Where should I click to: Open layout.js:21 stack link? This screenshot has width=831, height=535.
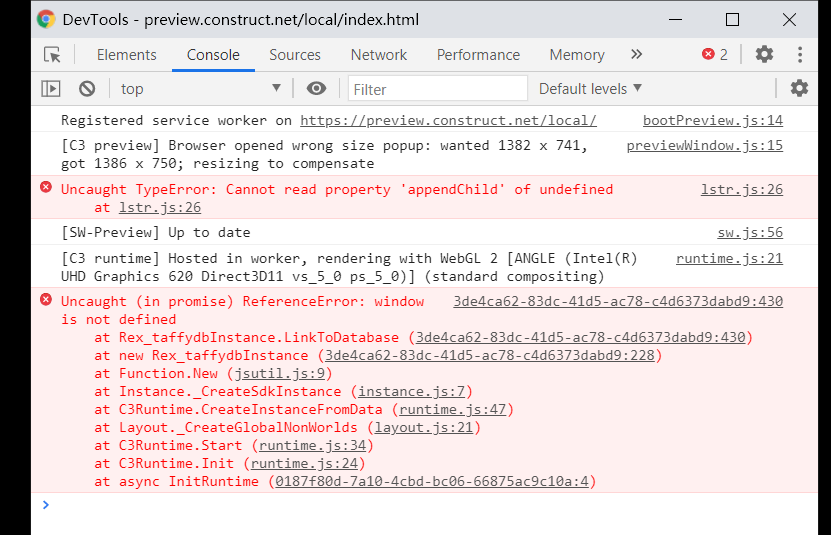(423, 427)
